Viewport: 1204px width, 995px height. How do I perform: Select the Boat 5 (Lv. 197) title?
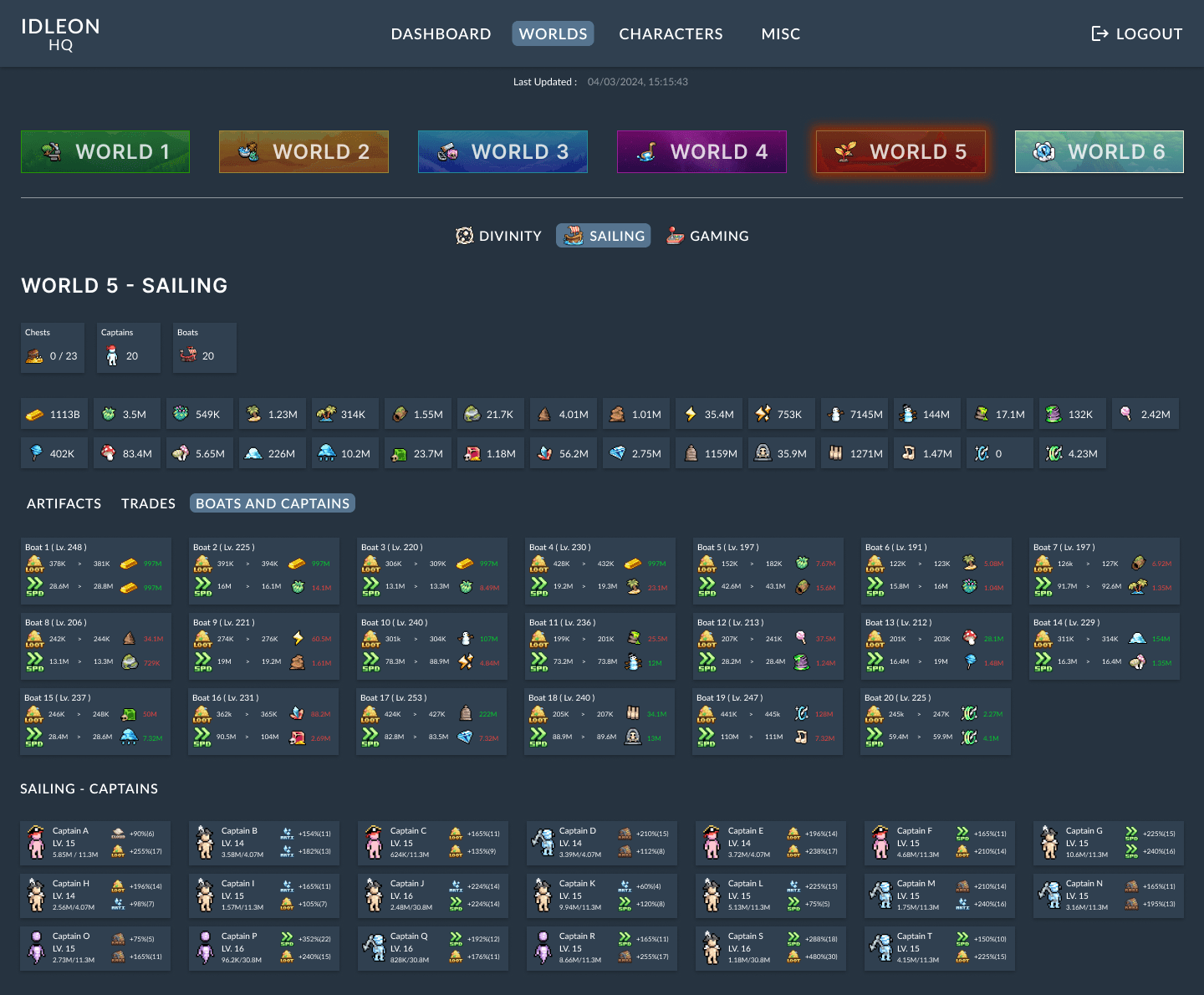tap(727, 547)
